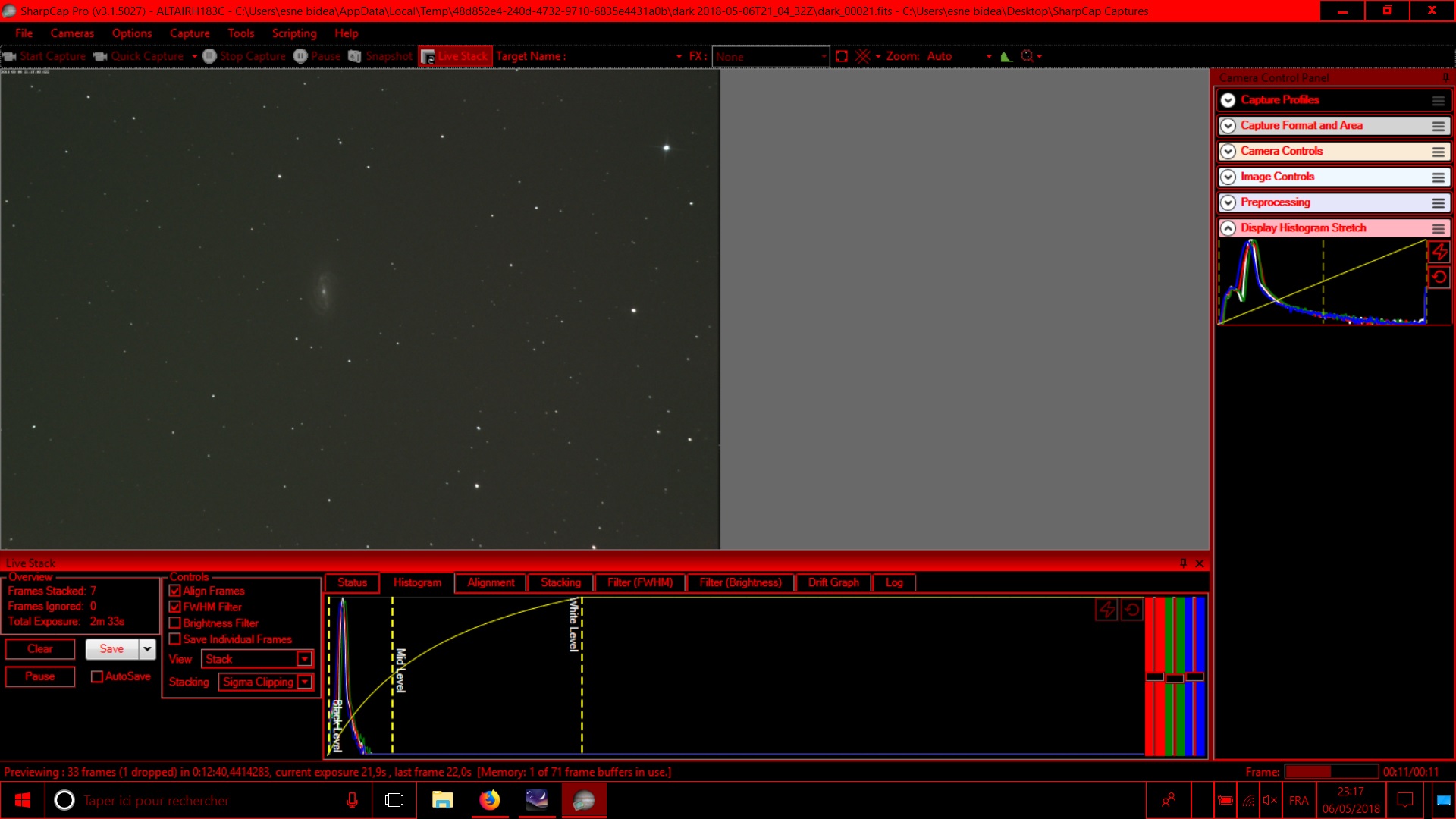Click the Live Stack toolbar icon
Viewport: 1456px width, 819px height.
(x=428, y=57)
